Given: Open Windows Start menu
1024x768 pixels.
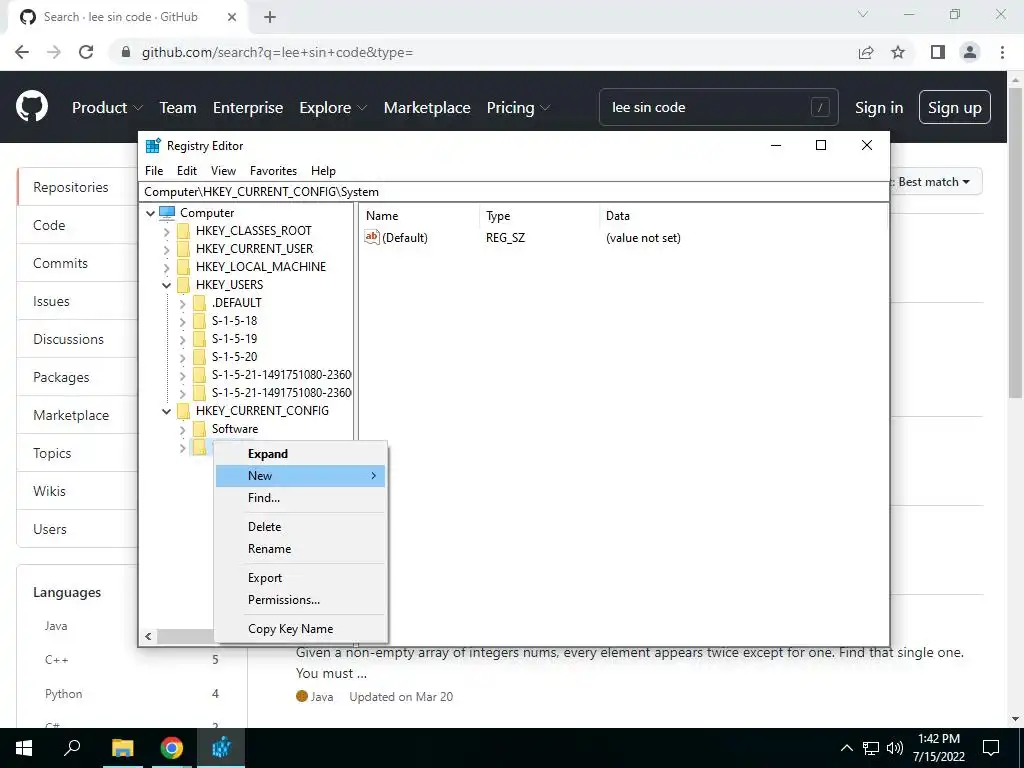Looking at the screenshot, I should tap(24, 748).
